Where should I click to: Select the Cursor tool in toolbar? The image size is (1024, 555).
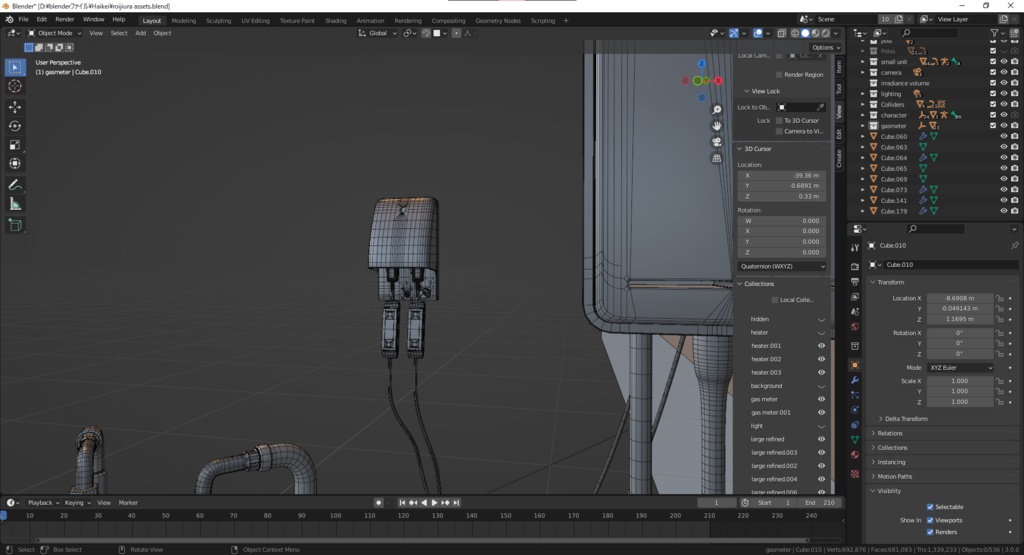[x=15, y=86]
